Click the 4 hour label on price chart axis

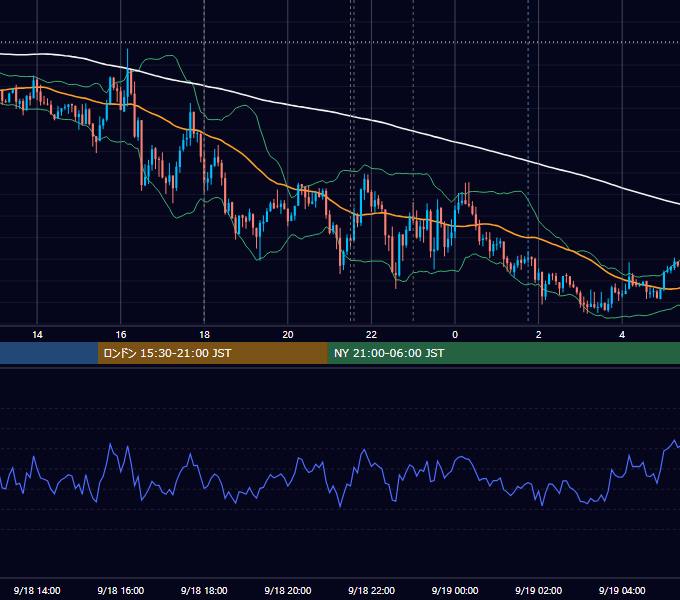622,335
